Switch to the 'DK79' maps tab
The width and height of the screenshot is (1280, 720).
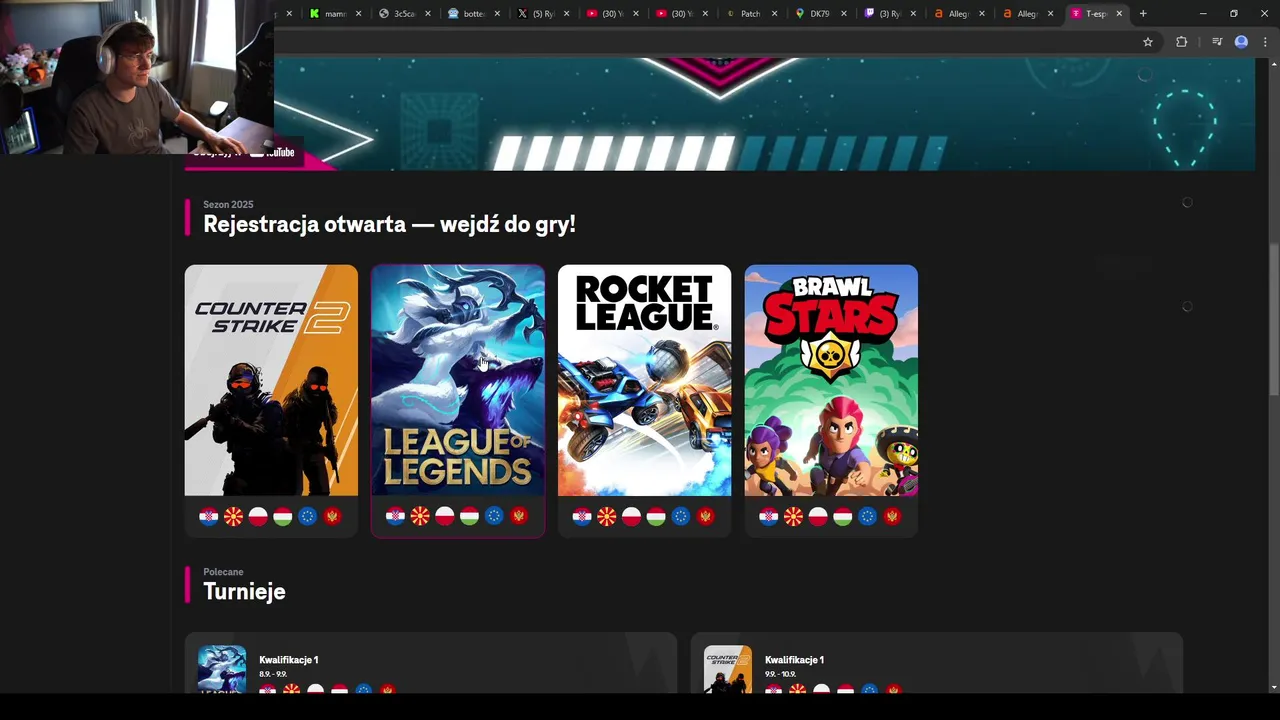(x=819, y=13)
